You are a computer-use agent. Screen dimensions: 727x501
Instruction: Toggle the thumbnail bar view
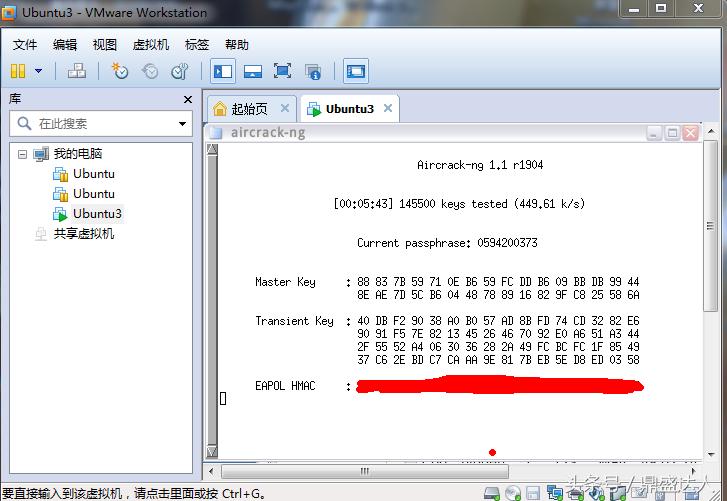coord(253,71)
